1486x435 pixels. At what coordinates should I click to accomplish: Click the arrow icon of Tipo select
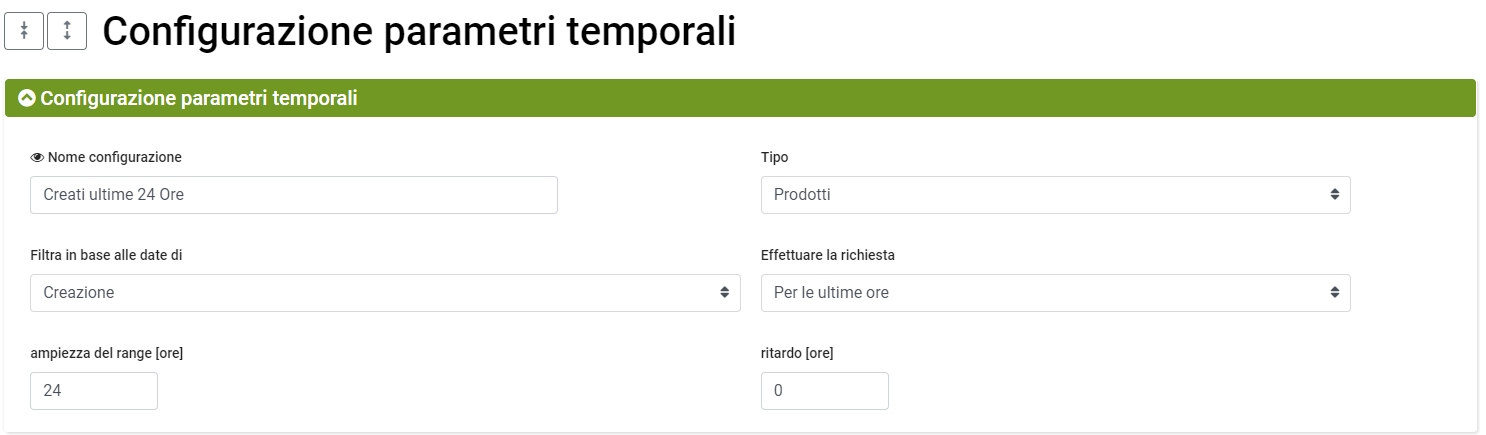1334,195
